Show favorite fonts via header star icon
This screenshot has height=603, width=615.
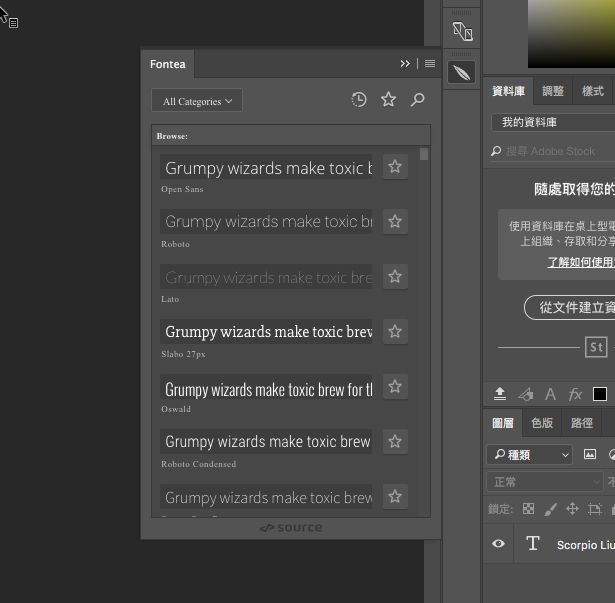tap(388, 100)
